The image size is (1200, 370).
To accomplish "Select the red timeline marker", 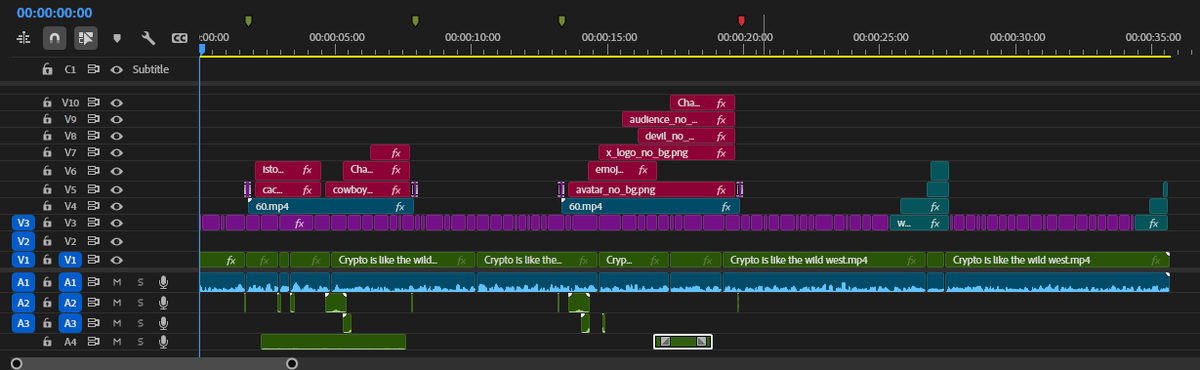I will click(741, 20).
